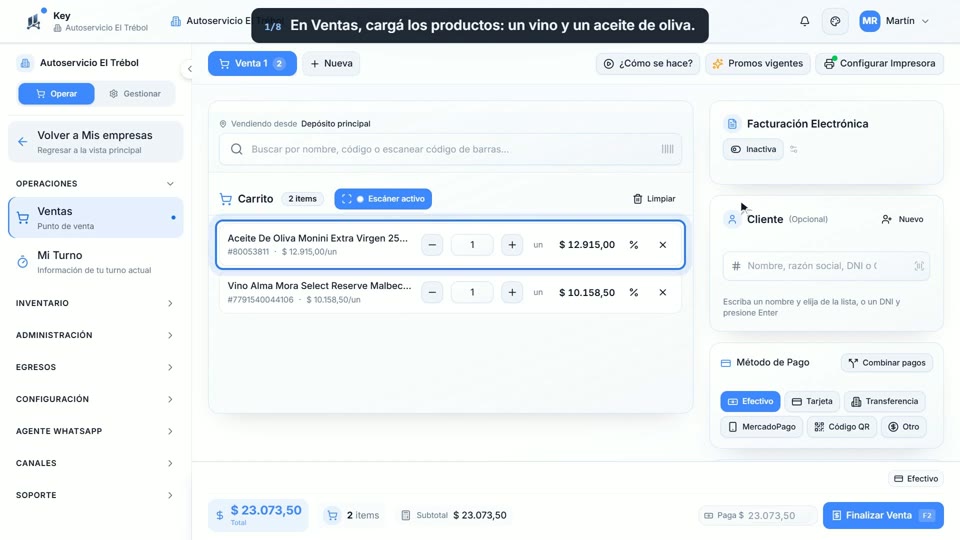Expand the Agente WhatsApp section
960x540 pixels.
coord(95,431)
